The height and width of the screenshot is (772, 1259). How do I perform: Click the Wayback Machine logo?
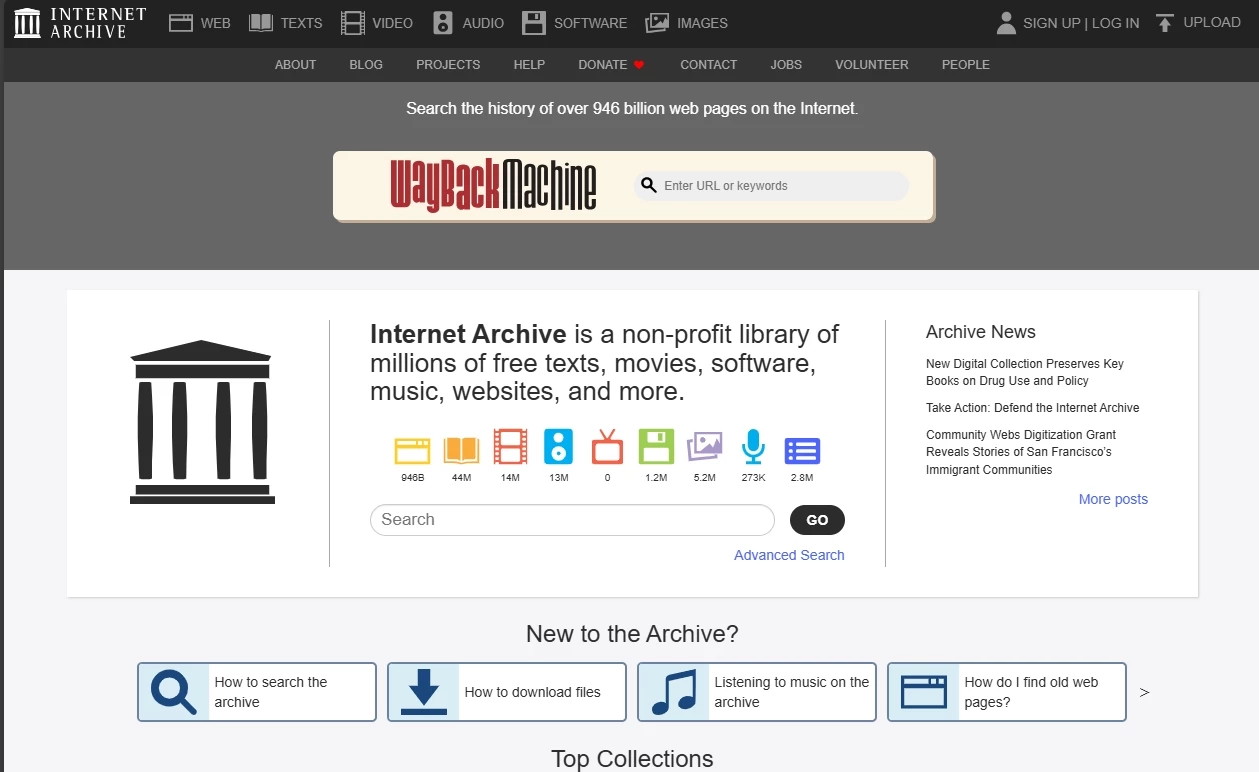pyautogui.click(x=493, y=185)
